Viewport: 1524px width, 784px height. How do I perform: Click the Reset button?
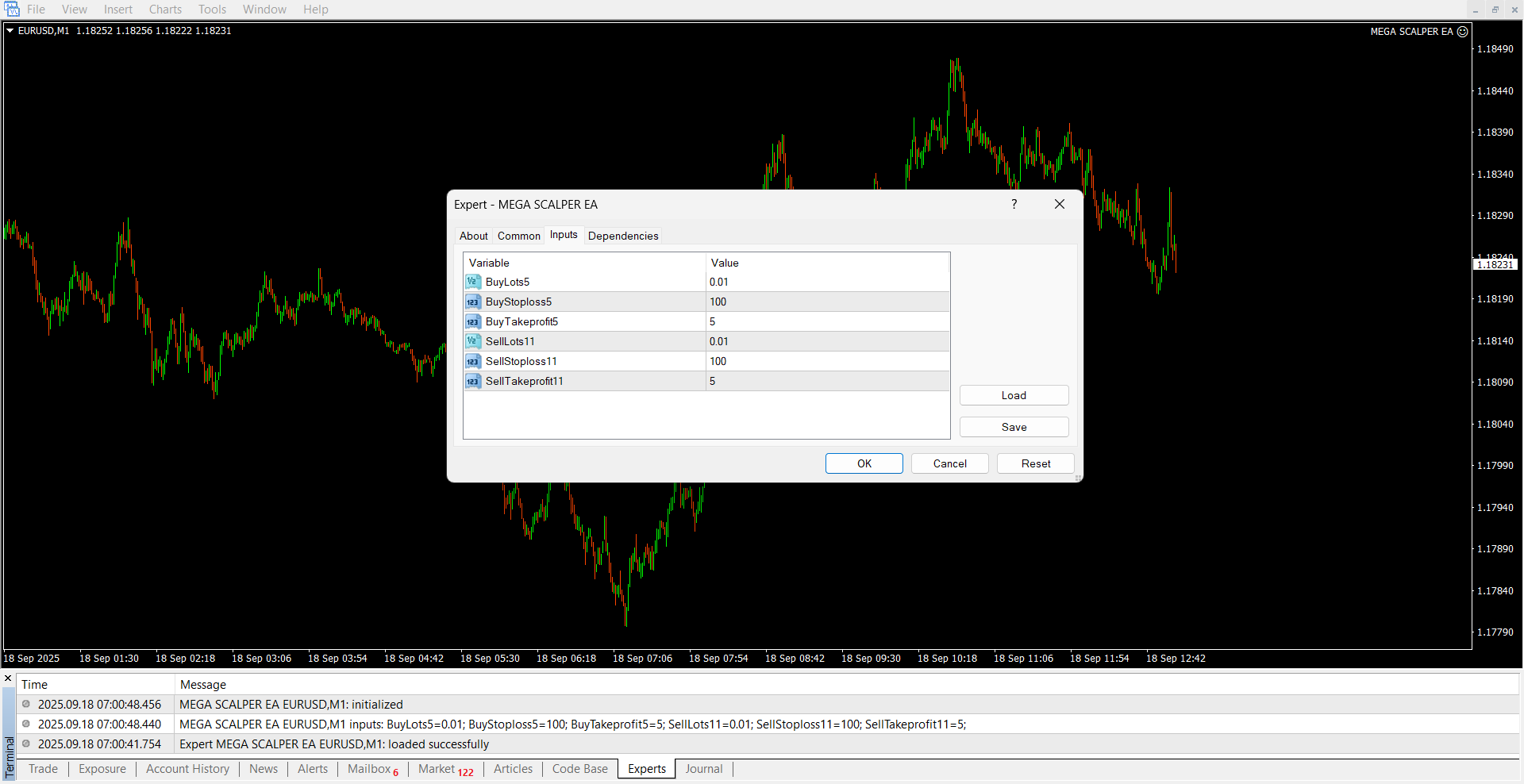pyautogui.click(x=1035, y=463)
